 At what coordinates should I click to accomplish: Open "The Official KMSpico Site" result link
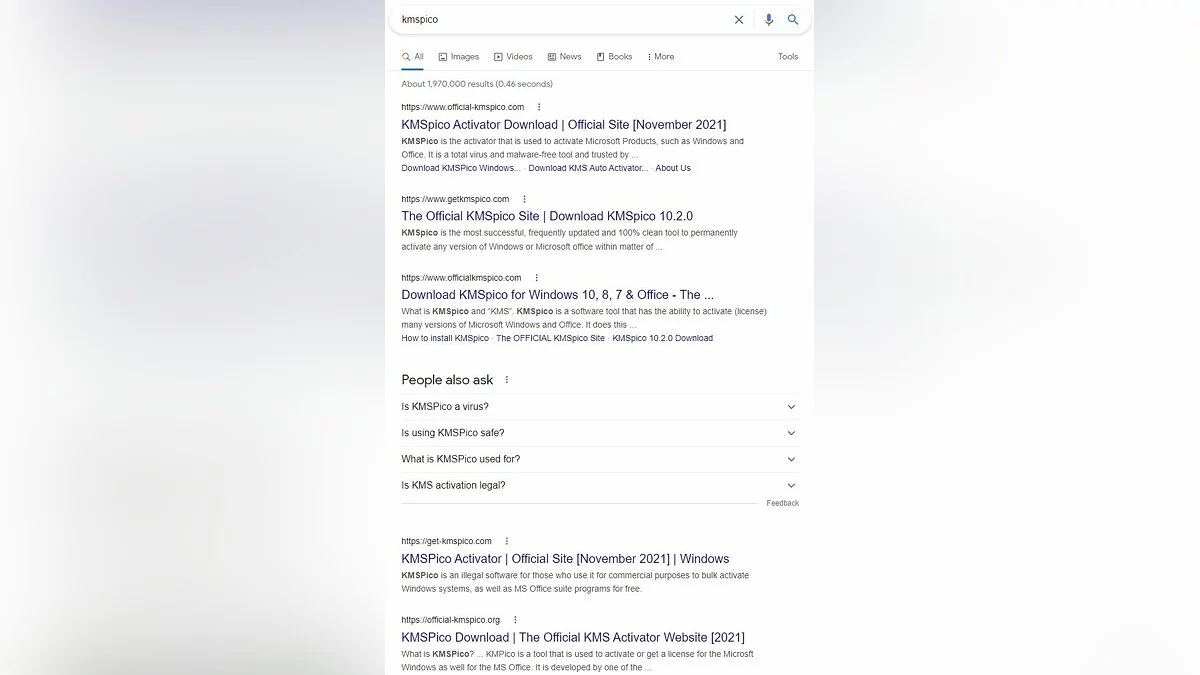[547, 216]
